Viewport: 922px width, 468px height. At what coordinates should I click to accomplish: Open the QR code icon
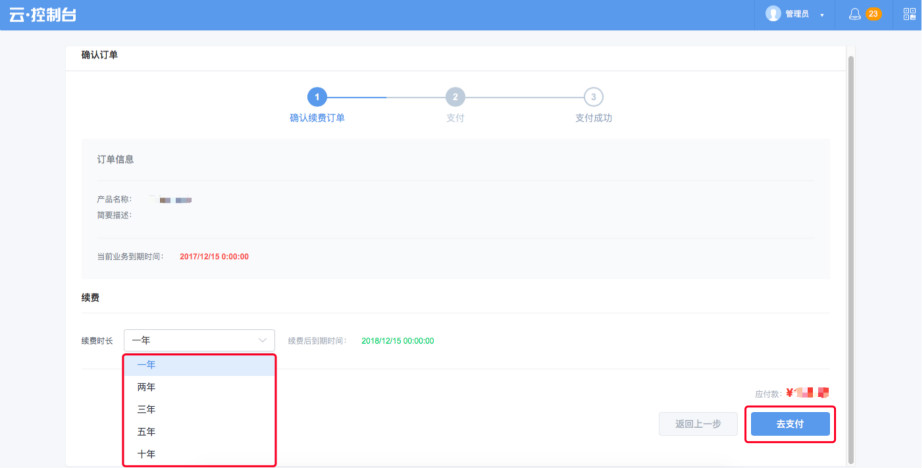[x=908, y=14]
